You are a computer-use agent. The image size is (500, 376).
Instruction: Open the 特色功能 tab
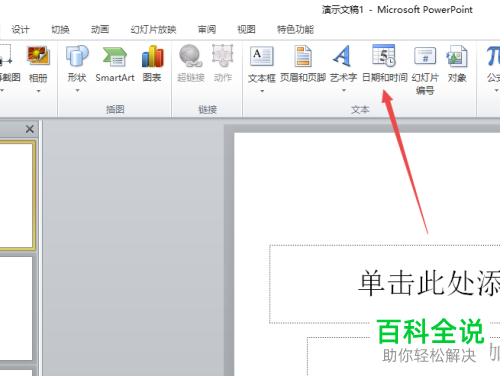(x=295, y=30)
